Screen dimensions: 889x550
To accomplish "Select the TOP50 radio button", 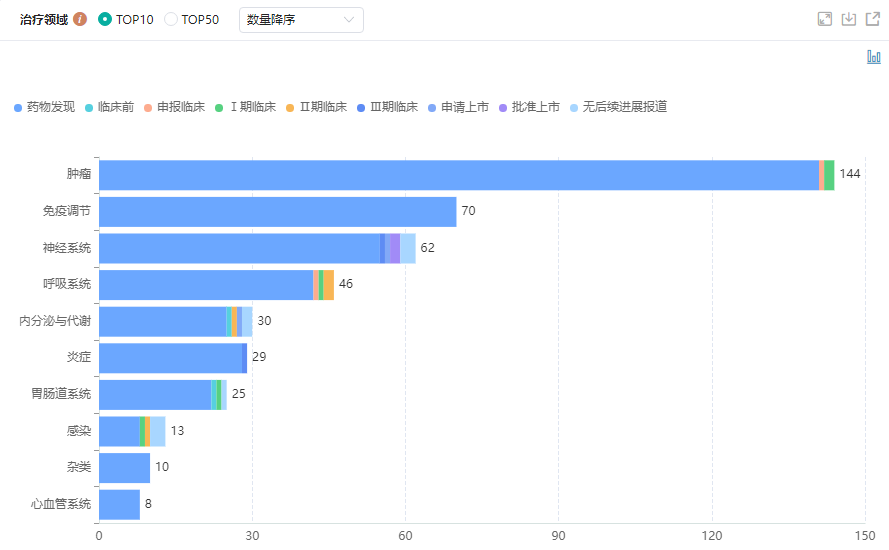I will [x=171, y=19].
